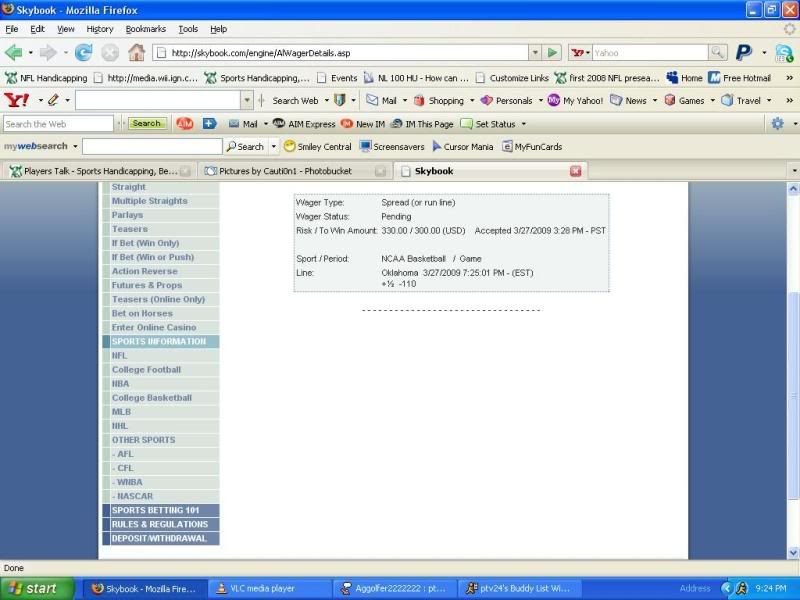Open the search engine selector dropdown
The width and height of the screenshot is (800, 600).
(580, 53)
